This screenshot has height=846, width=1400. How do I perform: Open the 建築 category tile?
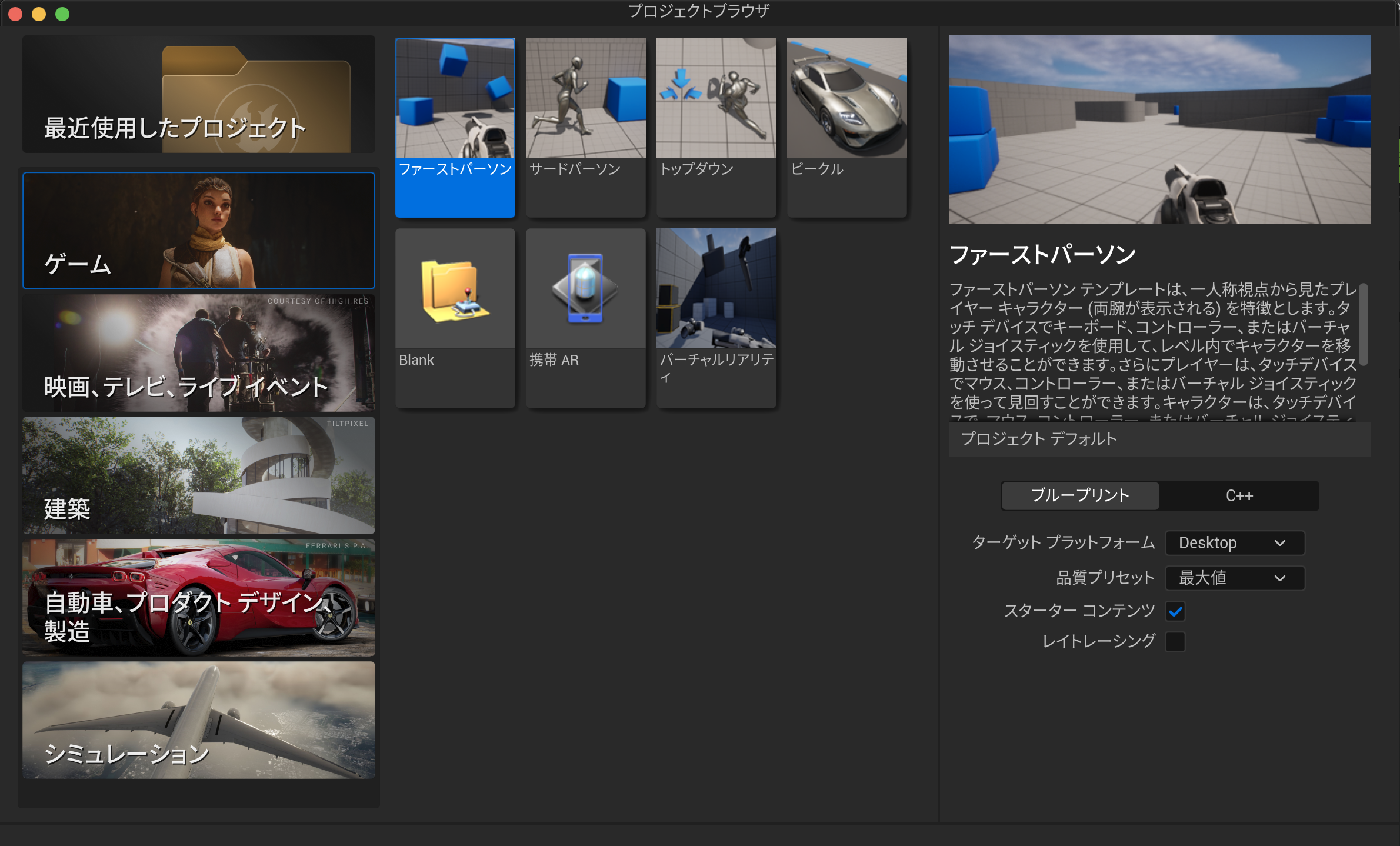pyautogui.click(x=199, y=475)
